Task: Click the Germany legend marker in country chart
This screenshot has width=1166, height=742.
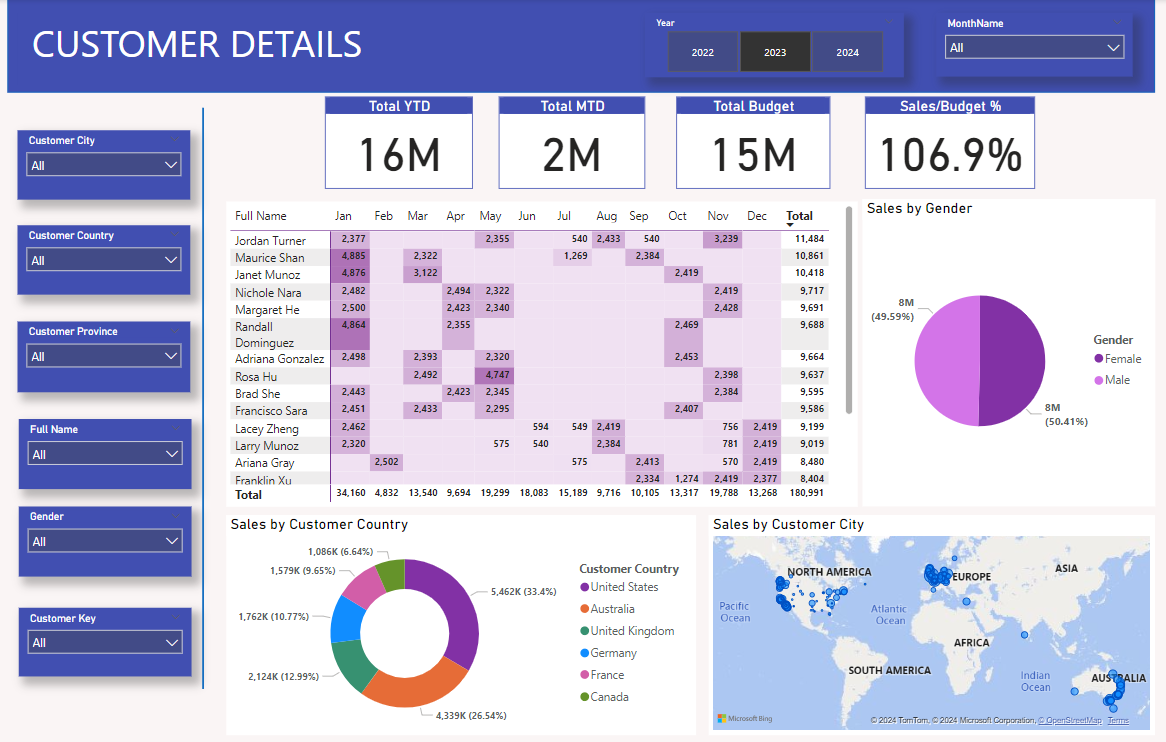Action: pos(584,653)
